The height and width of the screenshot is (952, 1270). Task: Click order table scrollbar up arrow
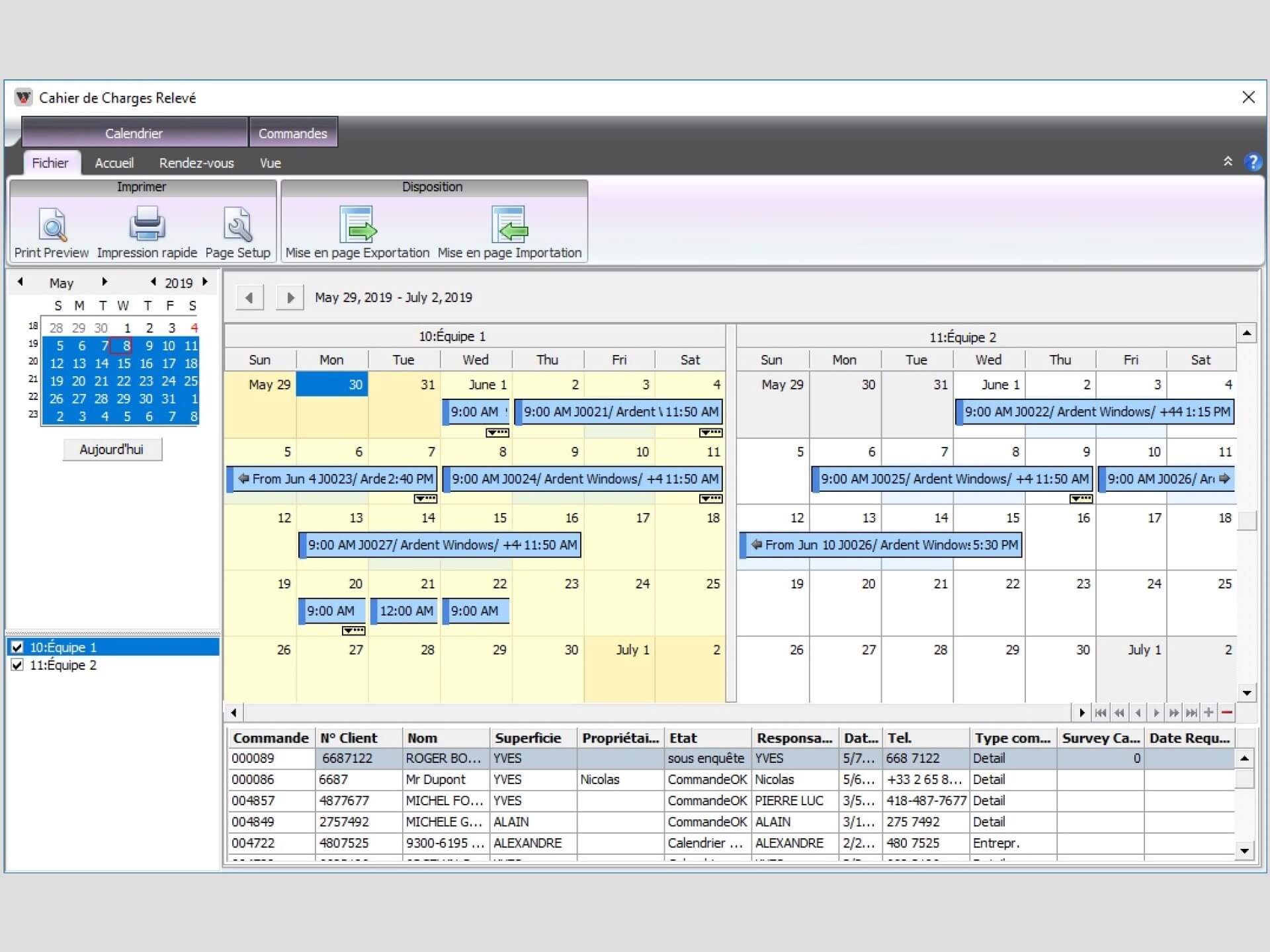pos(1244,758)
